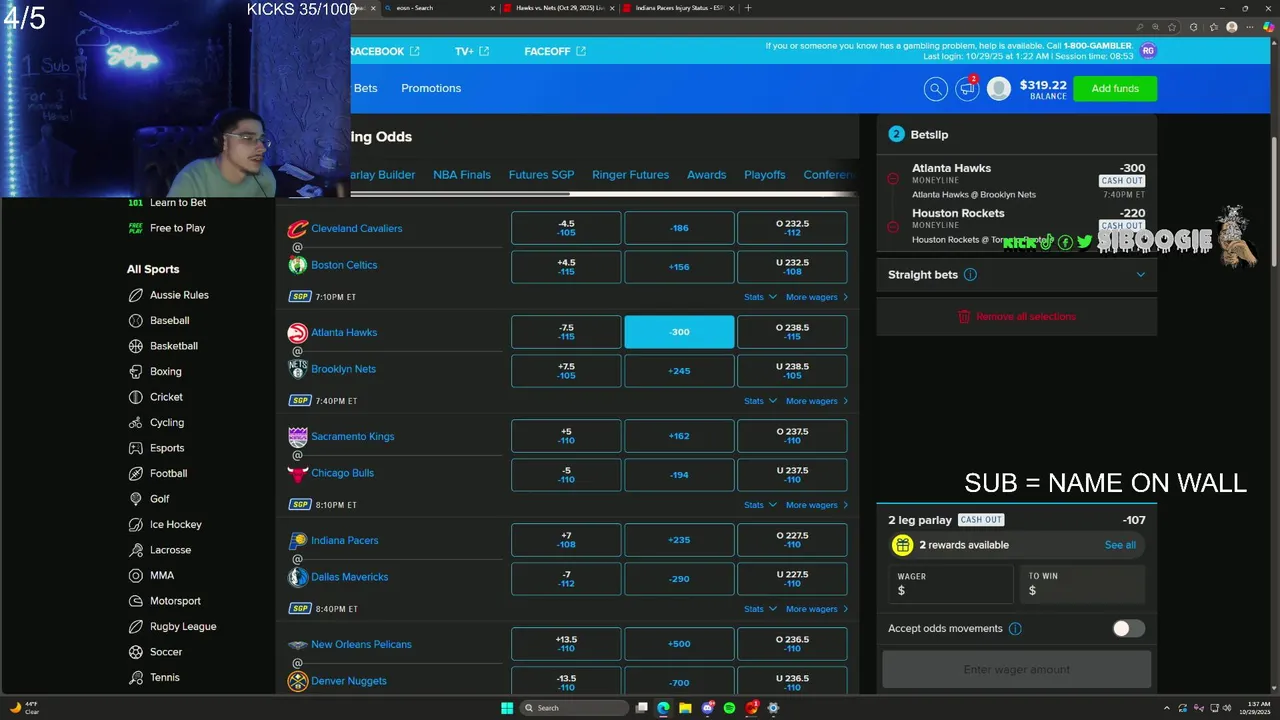Click the parlay Wager amount field

pos(950,584)
